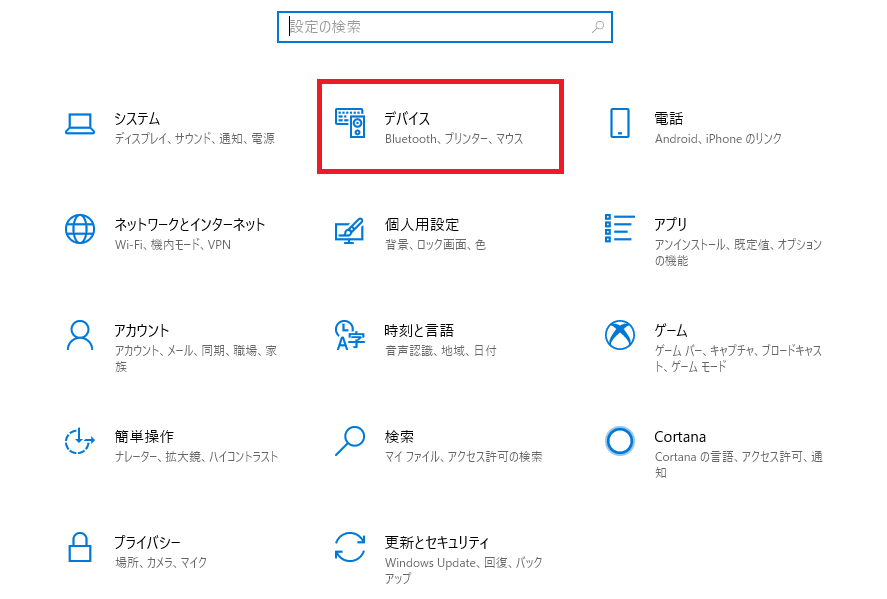Click the Personalization (個人用設定) paintbrush icon
Image resolution: width=887 pixels, height=599 pixels.
[350, 230]
